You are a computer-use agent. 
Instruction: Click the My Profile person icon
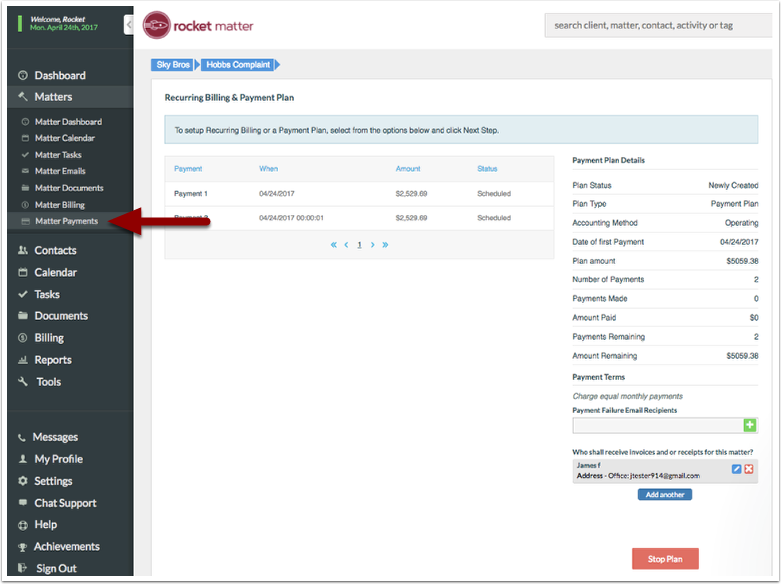pos(22,459)
